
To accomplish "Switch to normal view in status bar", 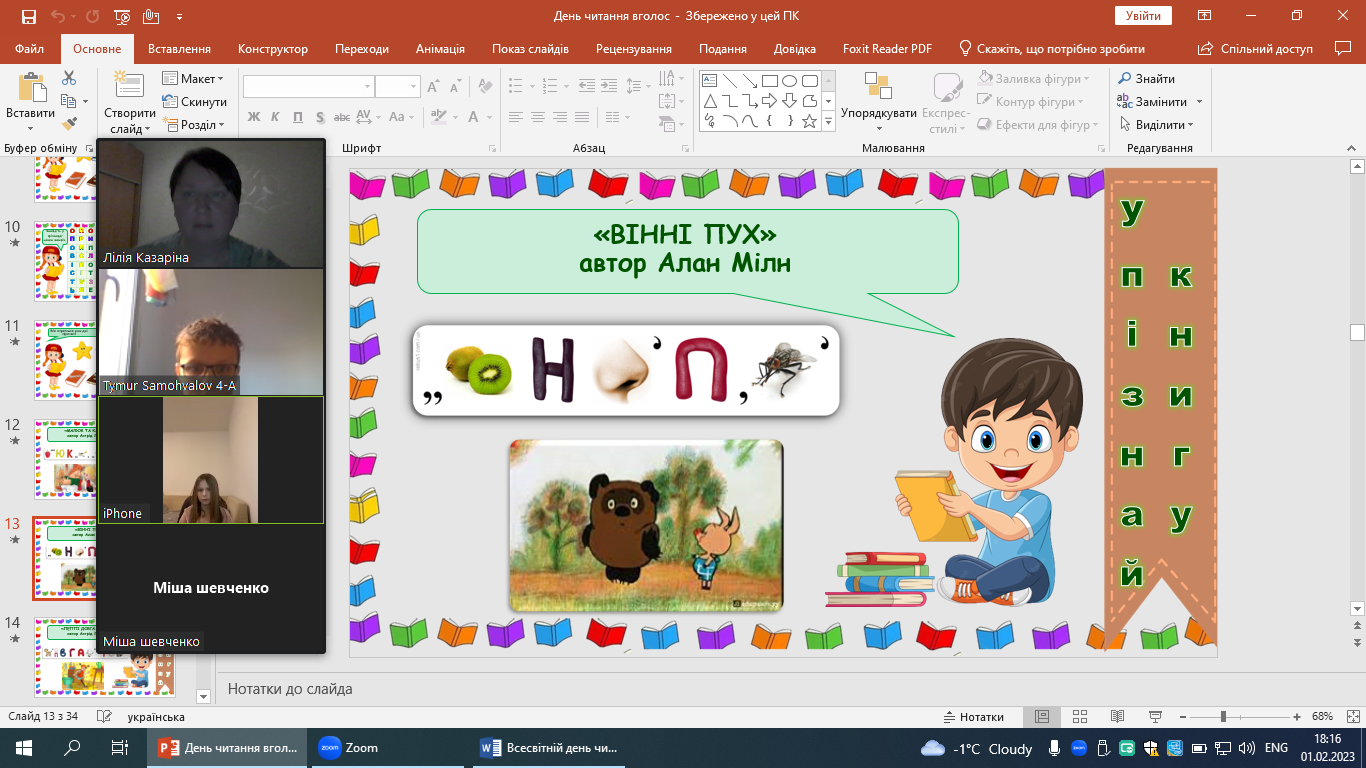I will 1042,717.
